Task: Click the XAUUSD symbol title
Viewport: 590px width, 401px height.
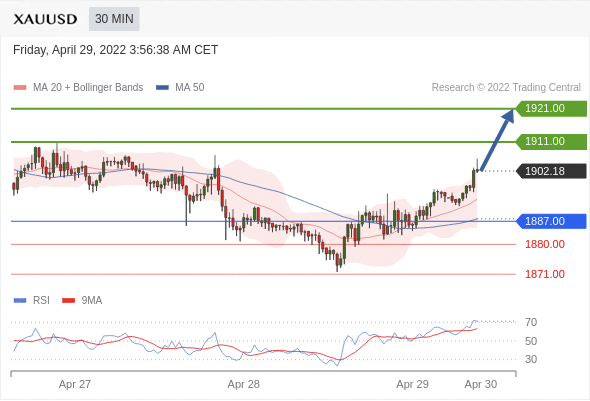Action: tap(45, 19)
